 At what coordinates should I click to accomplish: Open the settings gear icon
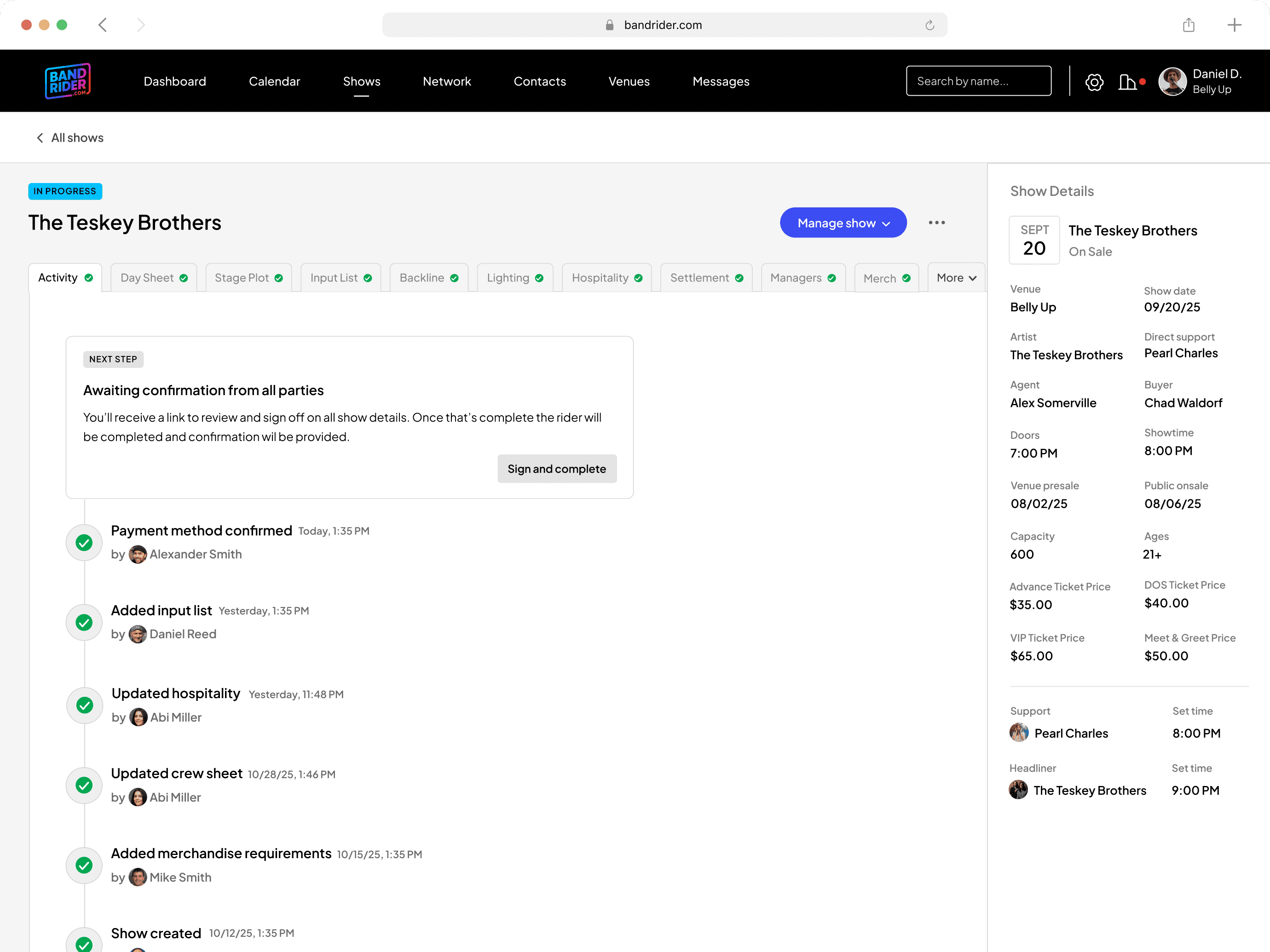(x=1094, y=82)
